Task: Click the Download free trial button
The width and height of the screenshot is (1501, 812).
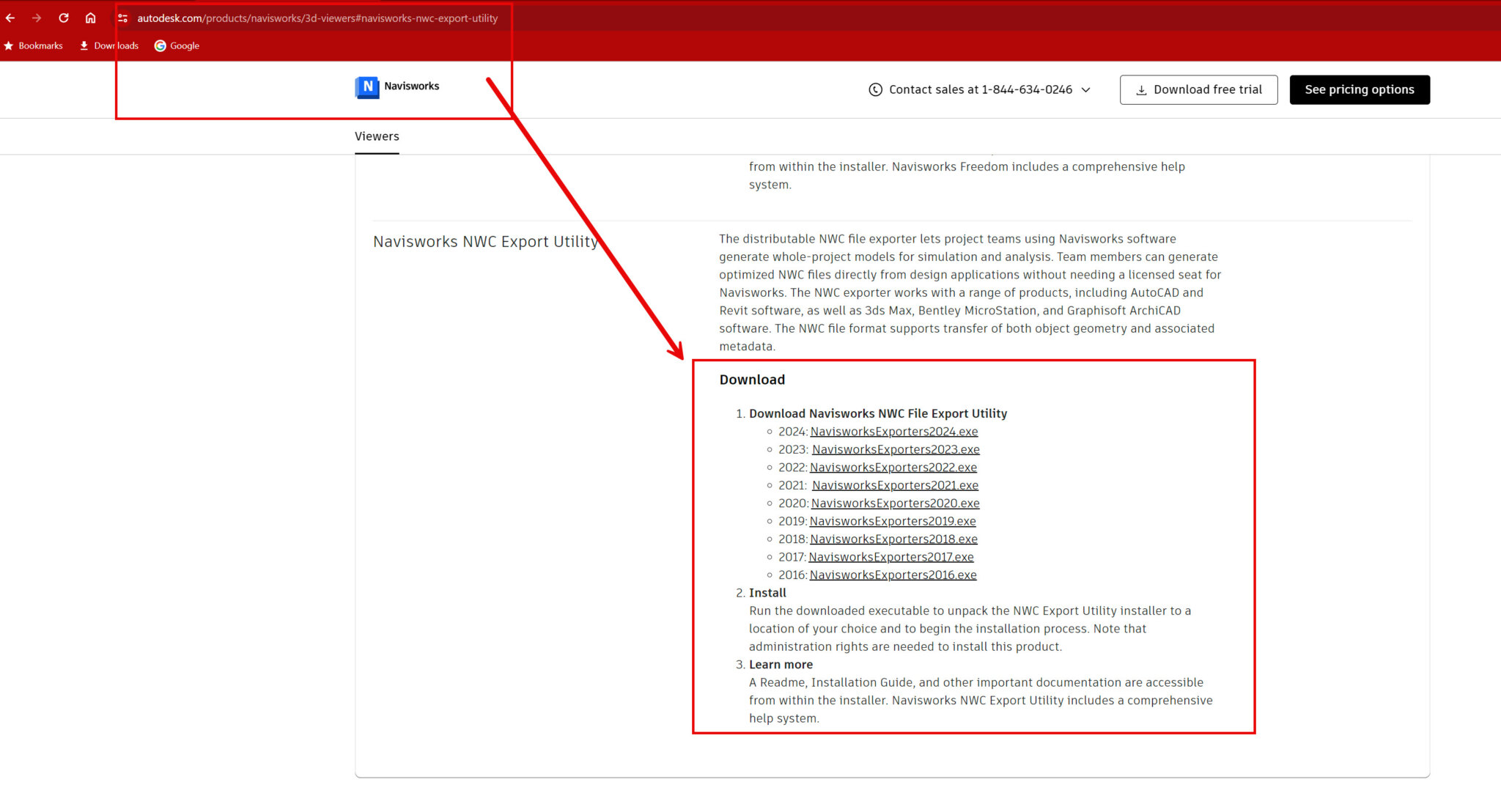Action: 1198,89
